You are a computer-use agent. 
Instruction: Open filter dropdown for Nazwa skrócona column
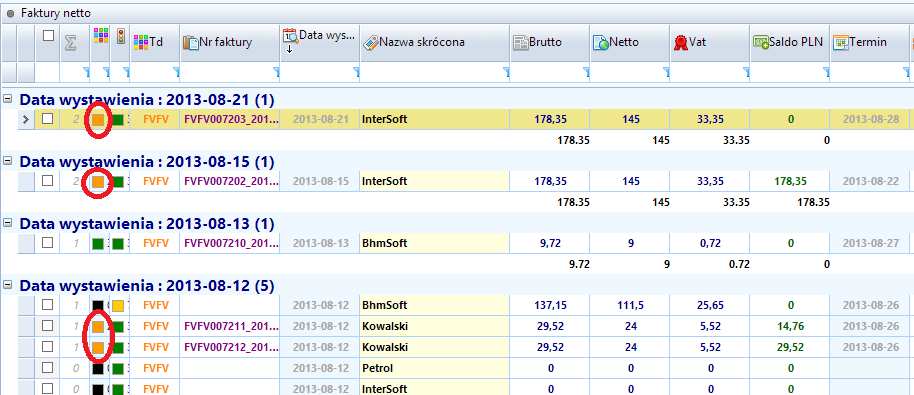pos(505,72)
